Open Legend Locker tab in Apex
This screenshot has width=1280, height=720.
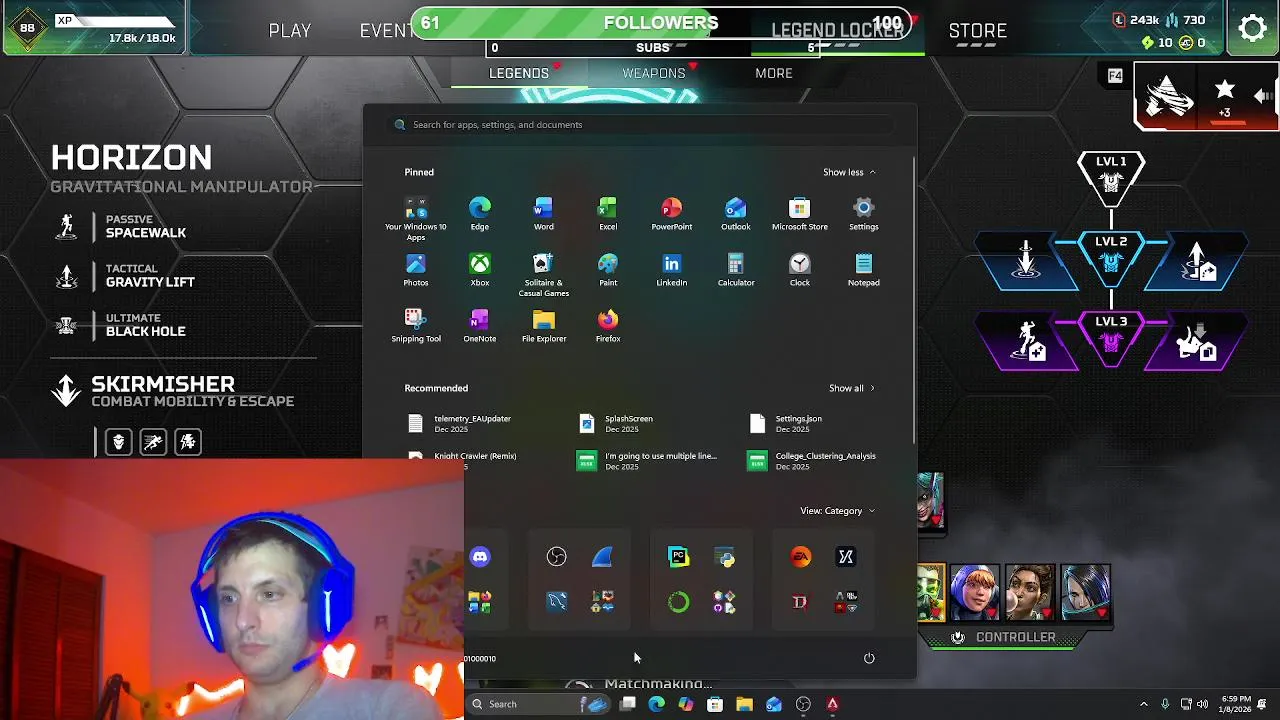[x=838, y=31]
